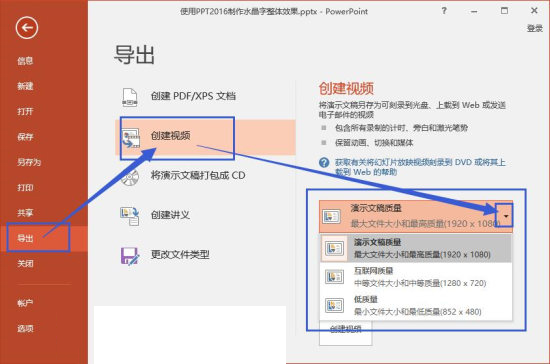Open 帐户 (Account) page
This screenshot has width=550, height=364.
[25, 303]
